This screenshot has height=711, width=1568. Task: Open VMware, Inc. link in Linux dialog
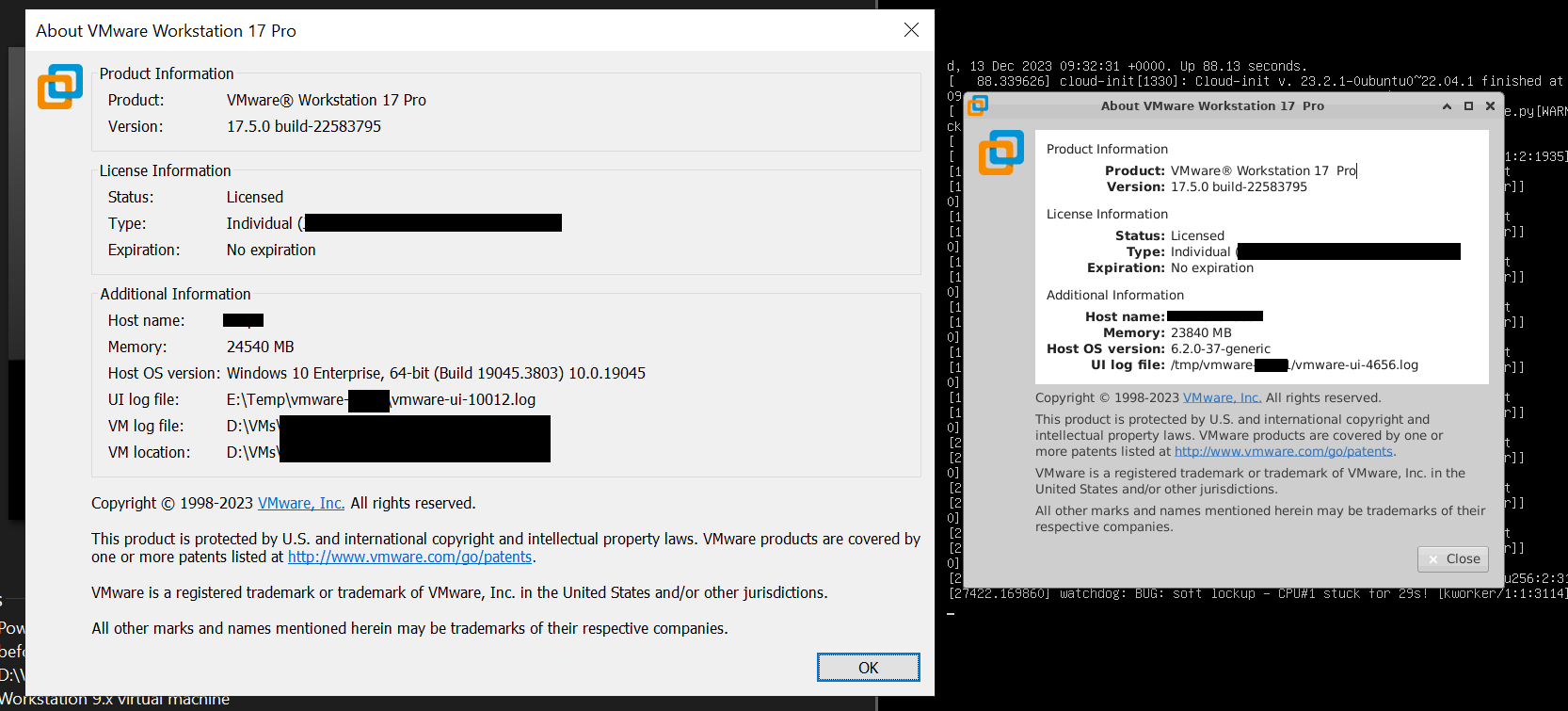point(1222,397)
